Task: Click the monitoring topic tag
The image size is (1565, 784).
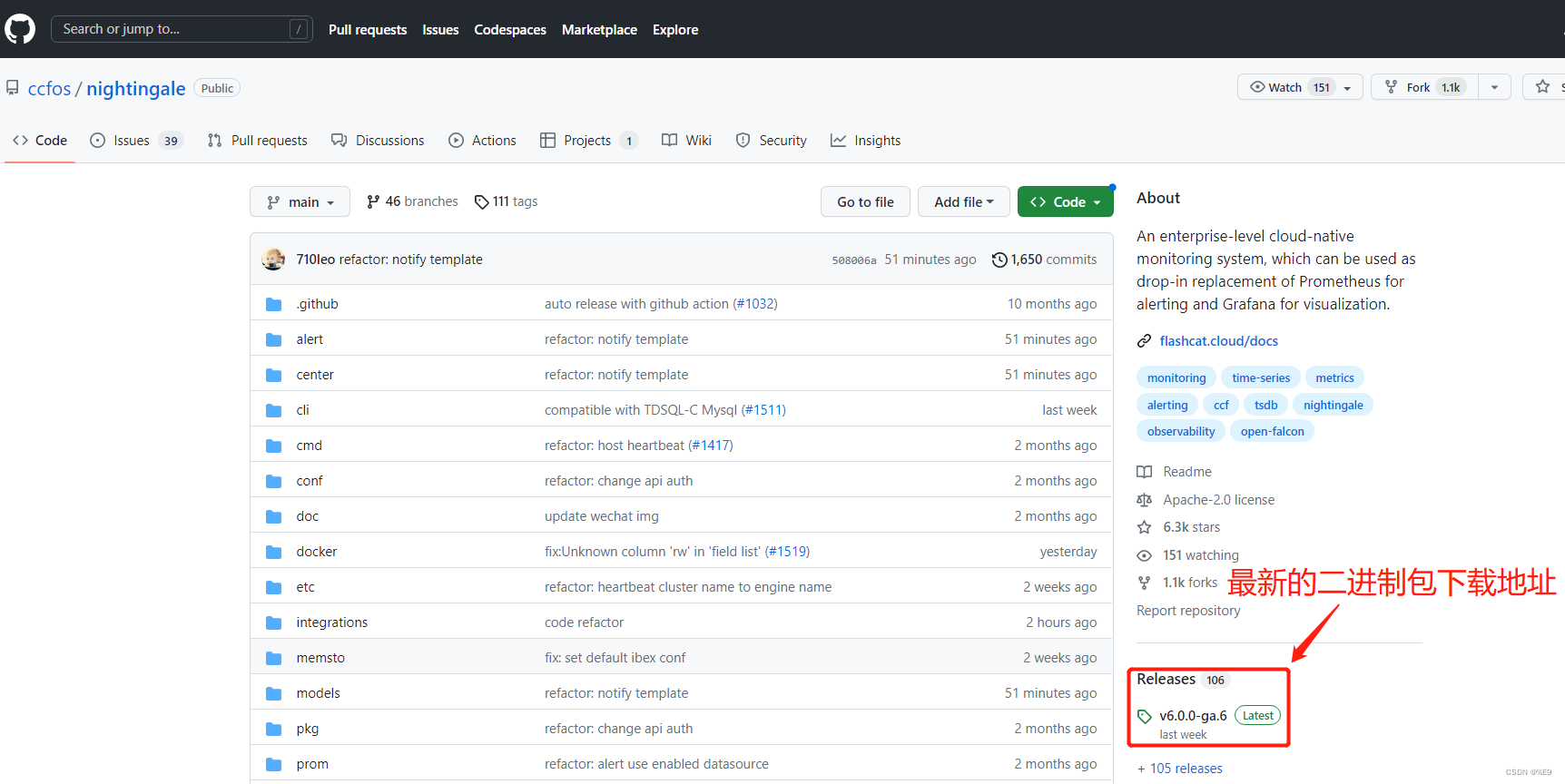Action: (x=1176, y=378)
